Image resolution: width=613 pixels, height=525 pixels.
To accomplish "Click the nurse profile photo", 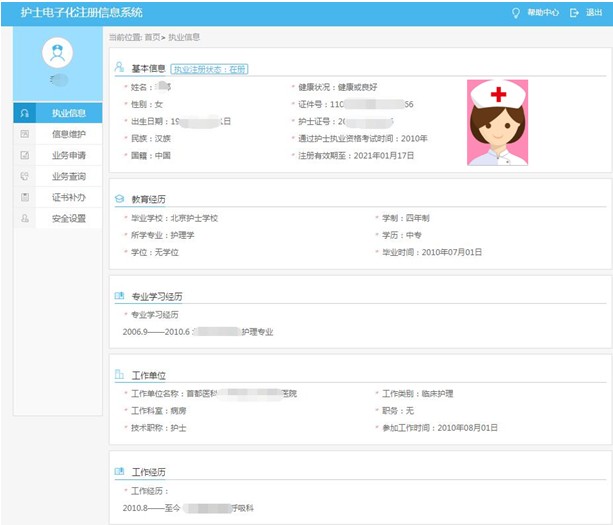I will tap(497, 122).
